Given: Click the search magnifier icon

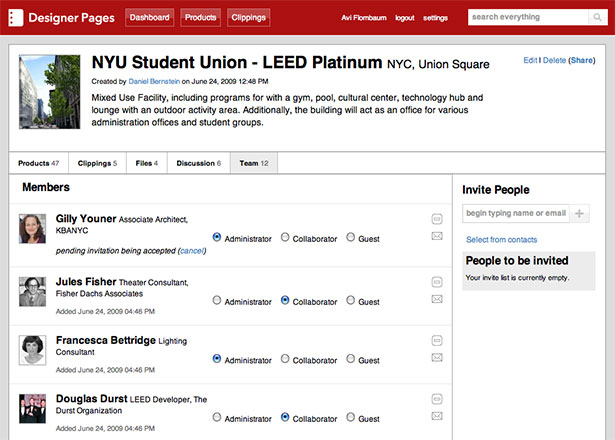Looking at the screenshot, I should coord(597,17).
